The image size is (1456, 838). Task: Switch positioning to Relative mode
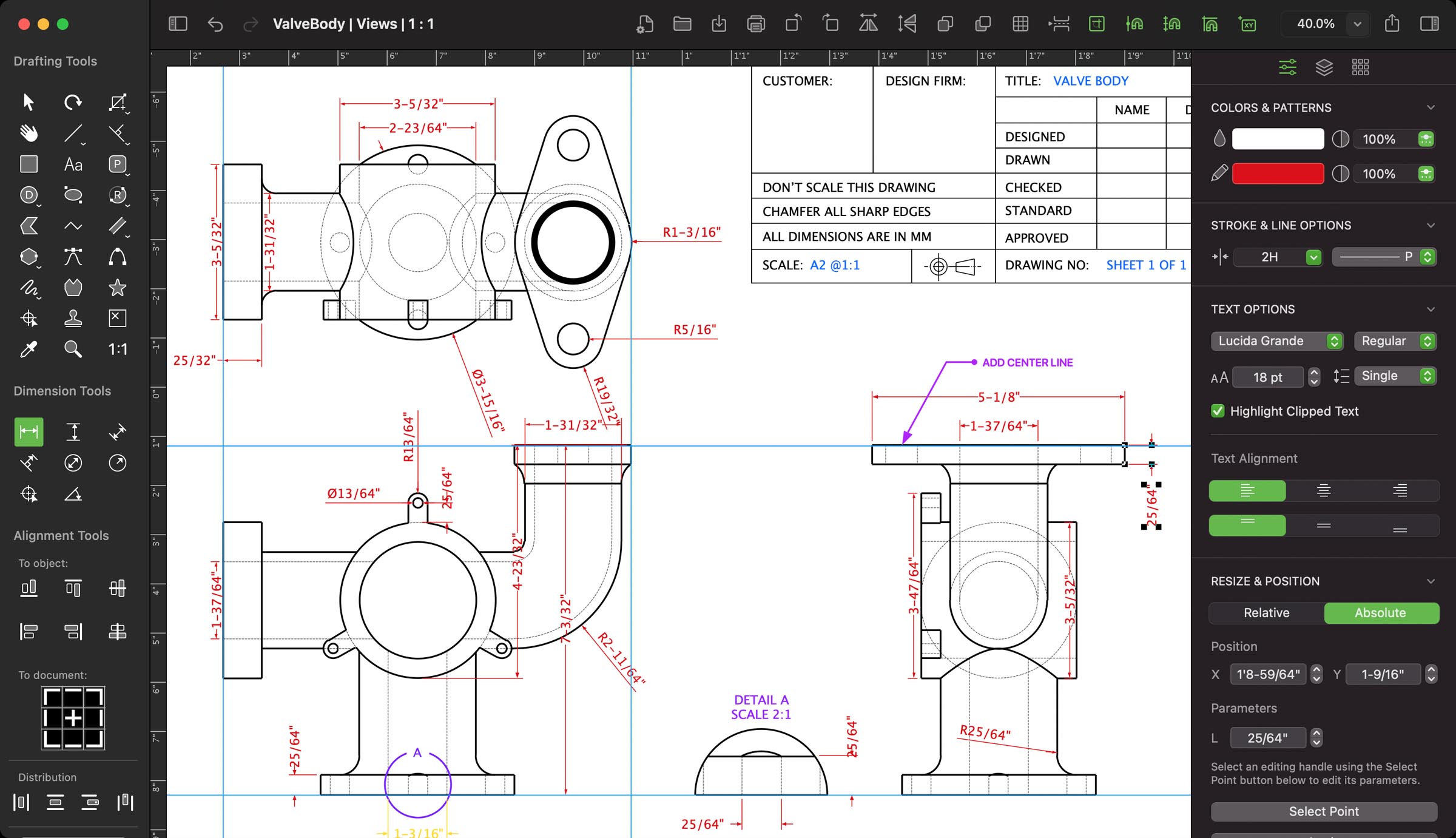(1266, 613)
